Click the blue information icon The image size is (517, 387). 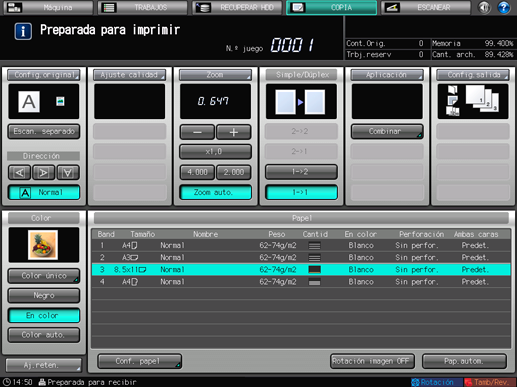coord(23,31)
